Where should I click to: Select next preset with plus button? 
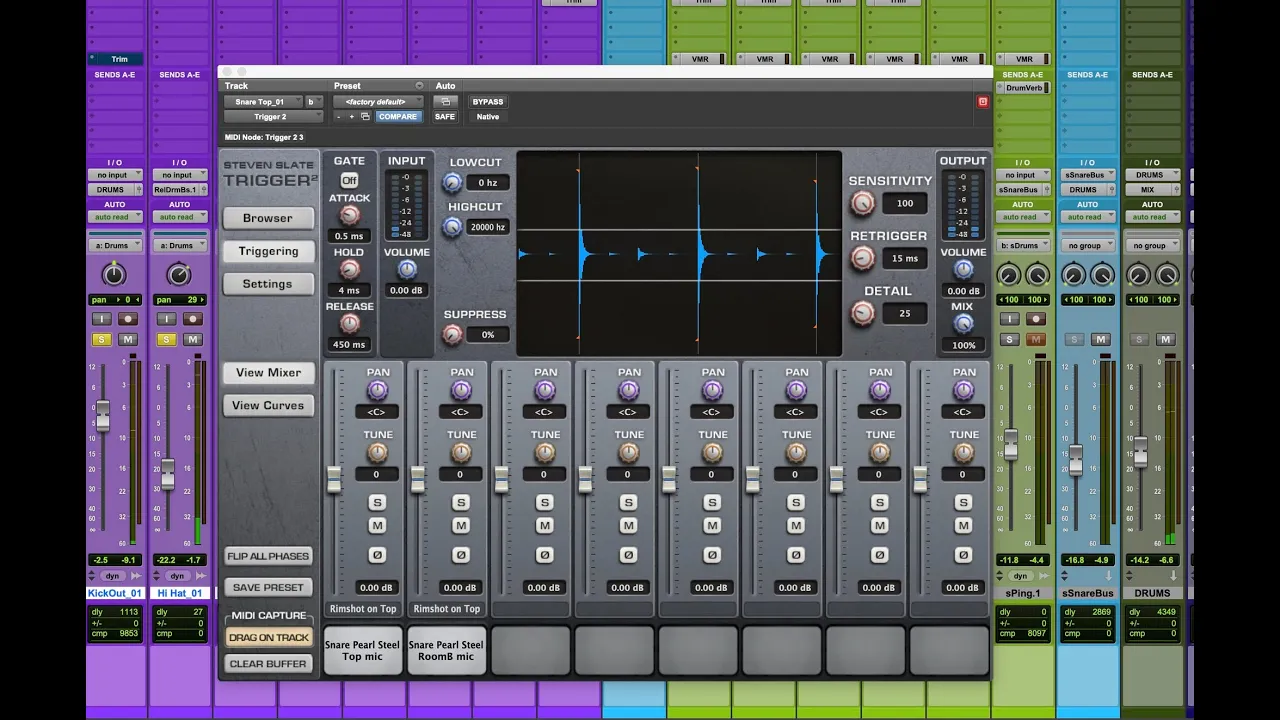pyautogui.click(x=351, y=117)
